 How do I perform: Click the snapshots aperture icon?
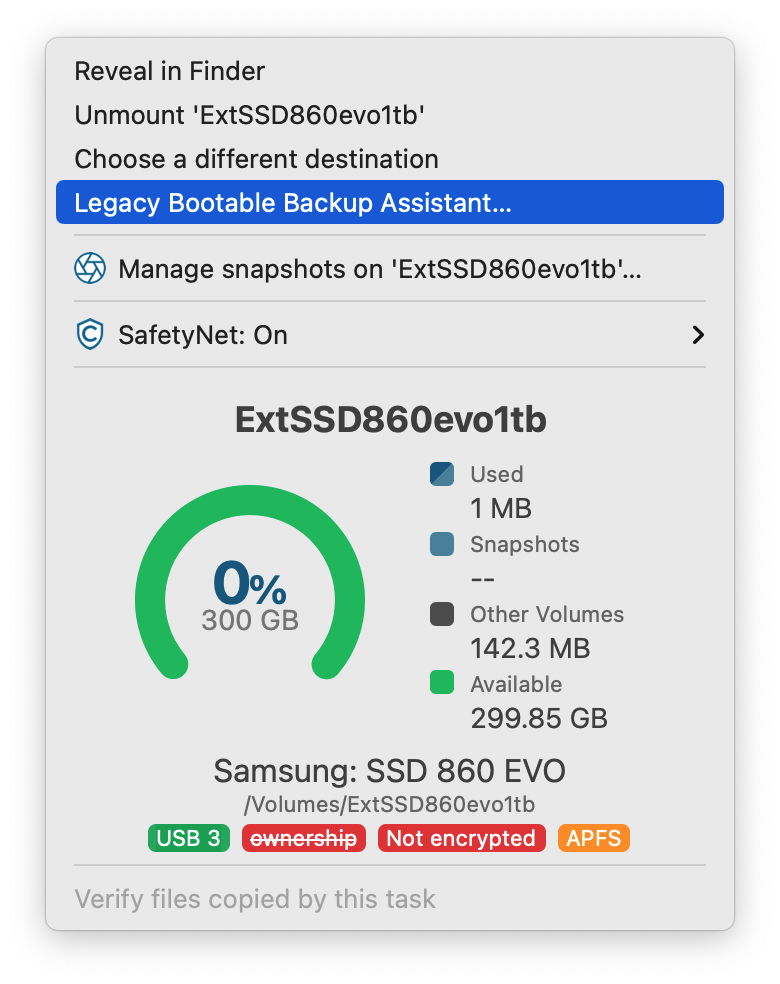tap(90, 269)
